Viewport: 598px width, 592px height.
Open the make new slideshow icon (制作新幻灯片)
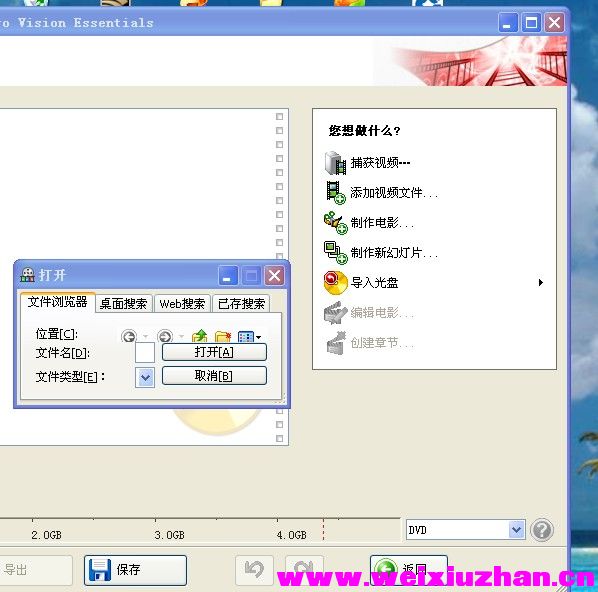pyautogui.click(x=336, y=253)
